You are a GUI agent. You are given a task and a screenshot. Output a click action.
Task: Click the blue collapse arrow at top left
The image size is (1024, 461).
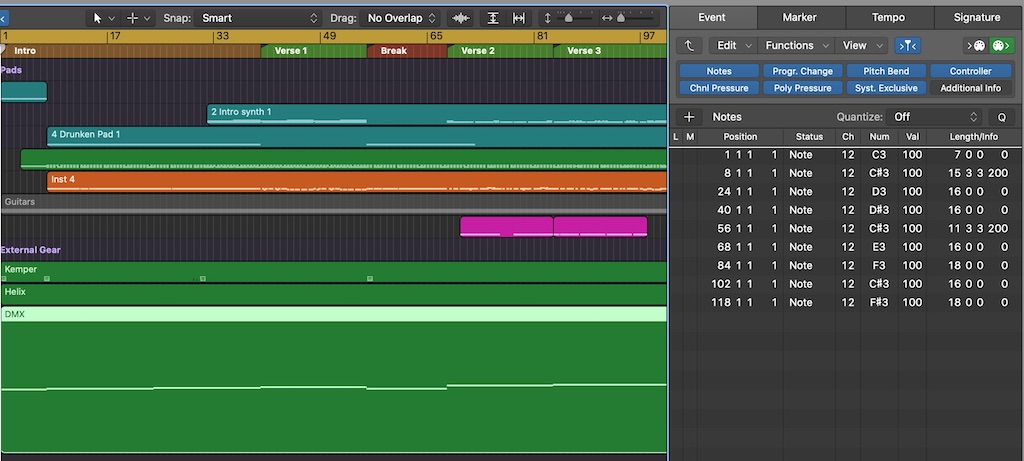coord(3,18)
